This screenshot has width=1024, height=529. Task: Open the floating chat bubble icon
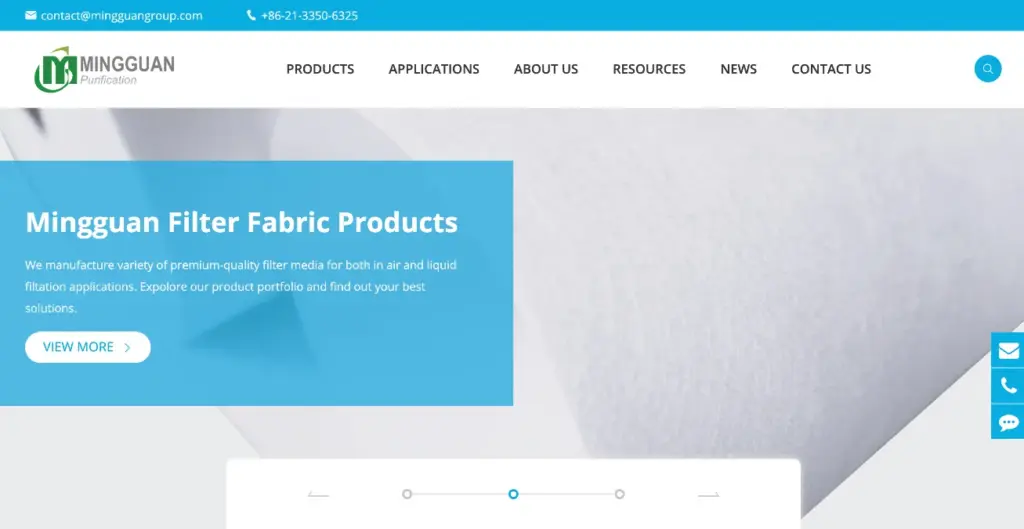(x=1008, y=422)
